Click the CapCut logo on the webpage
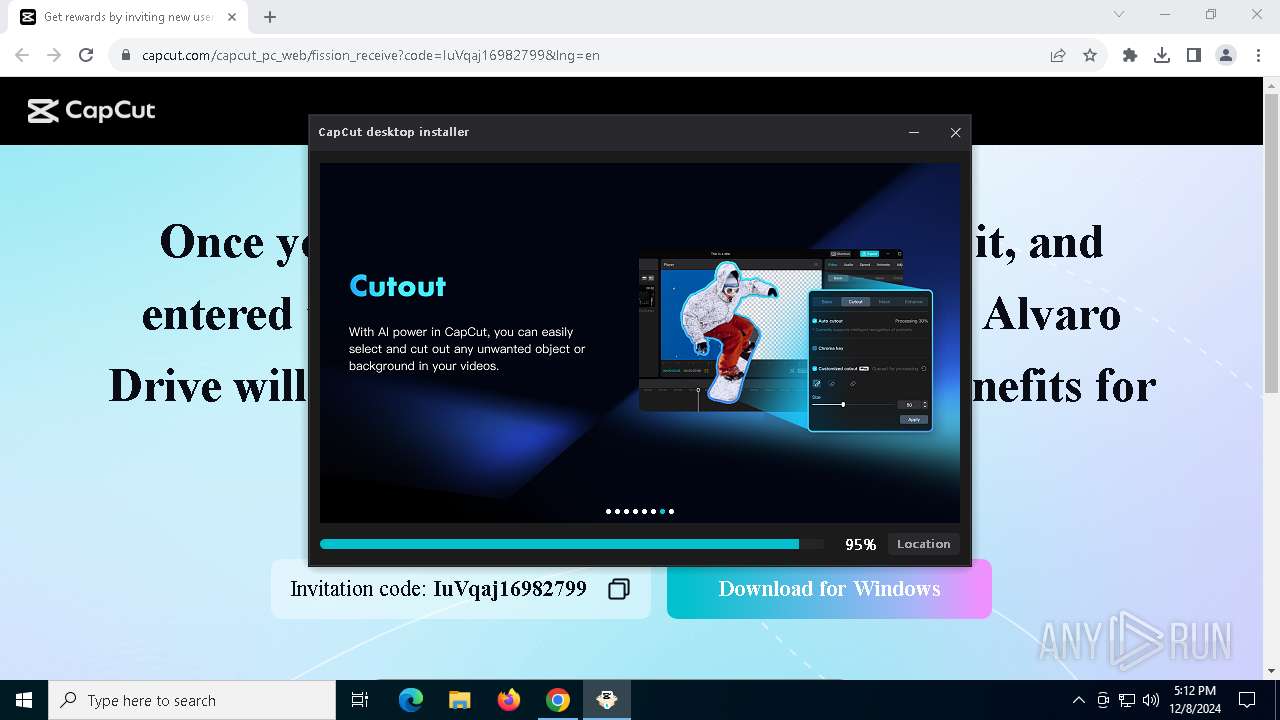Viewport: 1280px width, 720px height. click(x=91, y=111)
